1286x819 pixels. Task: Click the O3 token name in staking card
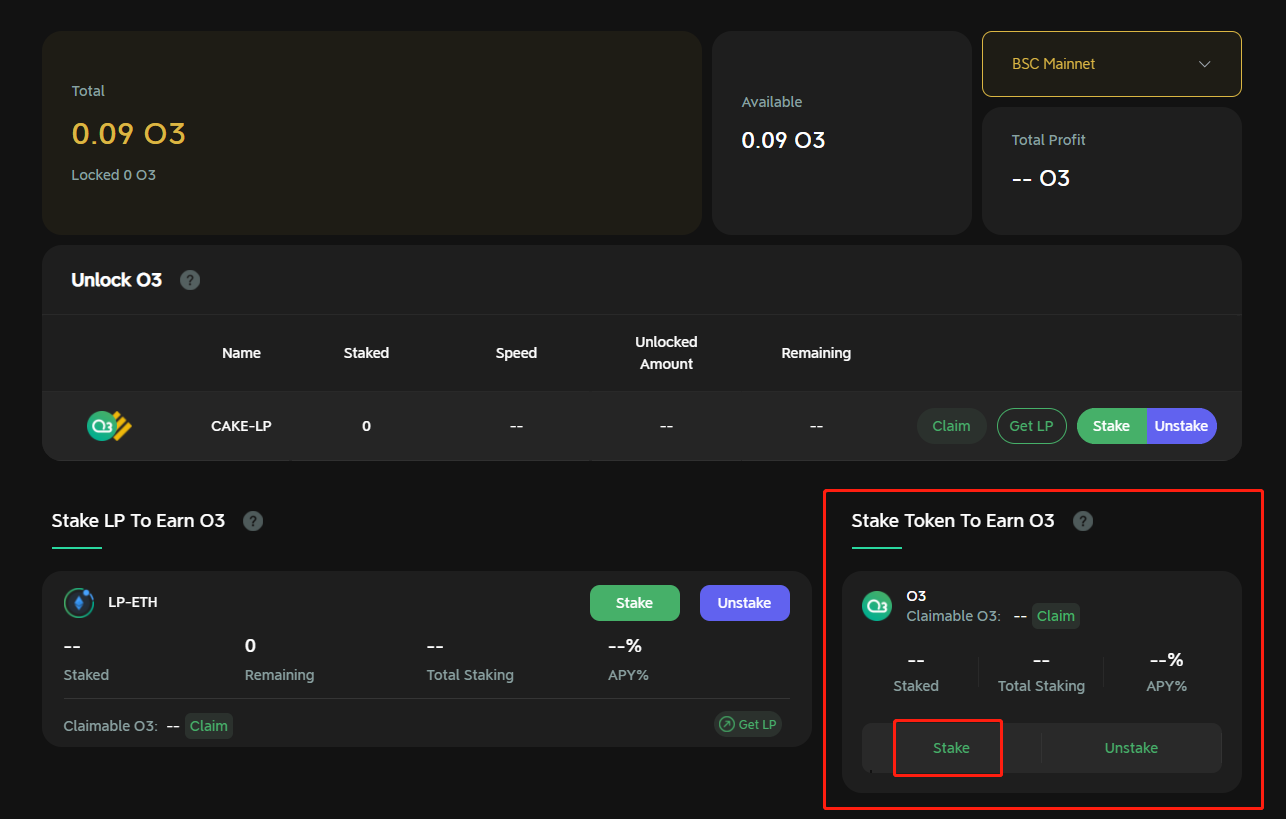tap(916, 596)
